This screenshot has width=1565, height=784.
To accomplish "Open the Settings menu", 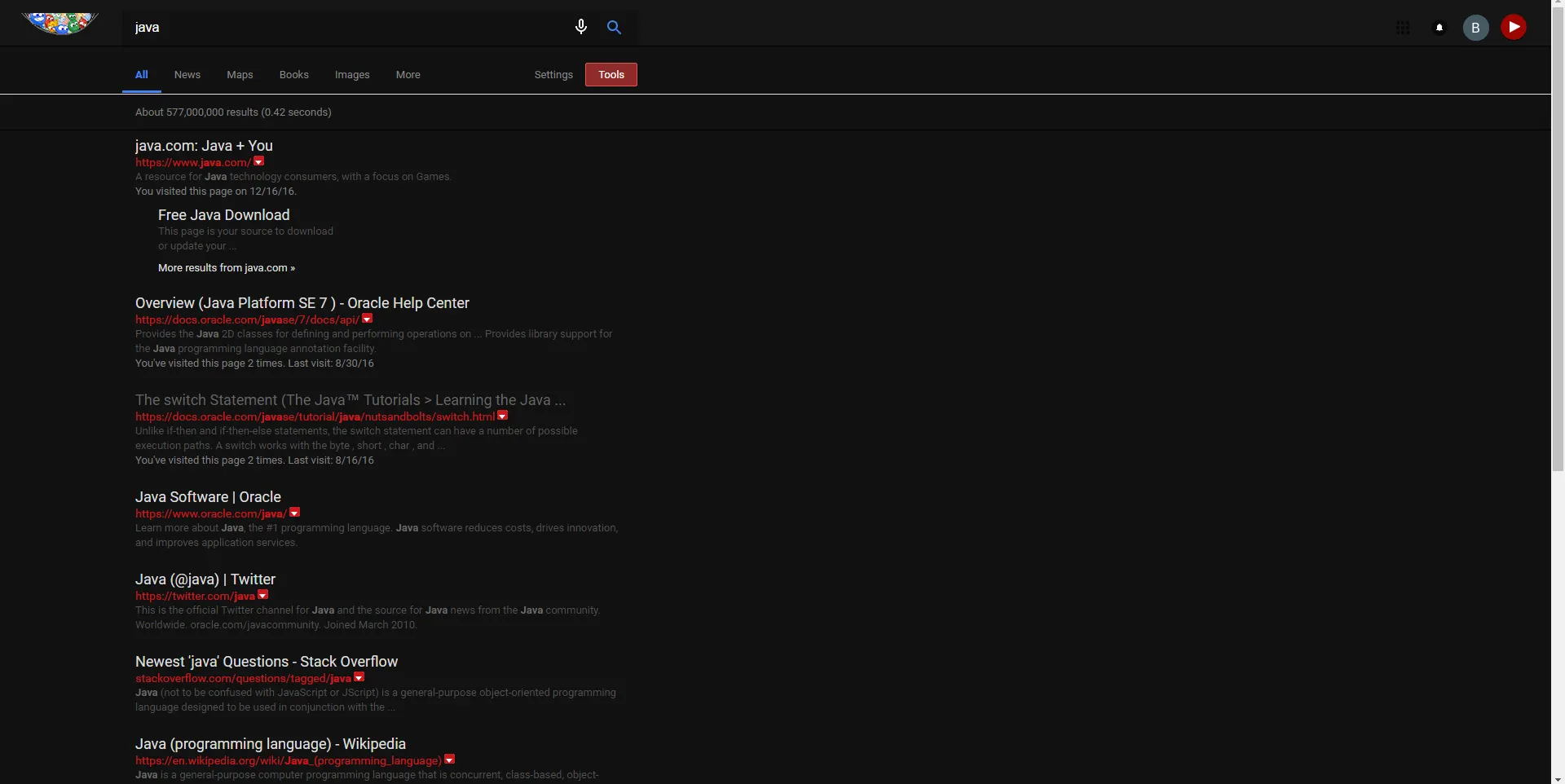I will coord(553,74).
